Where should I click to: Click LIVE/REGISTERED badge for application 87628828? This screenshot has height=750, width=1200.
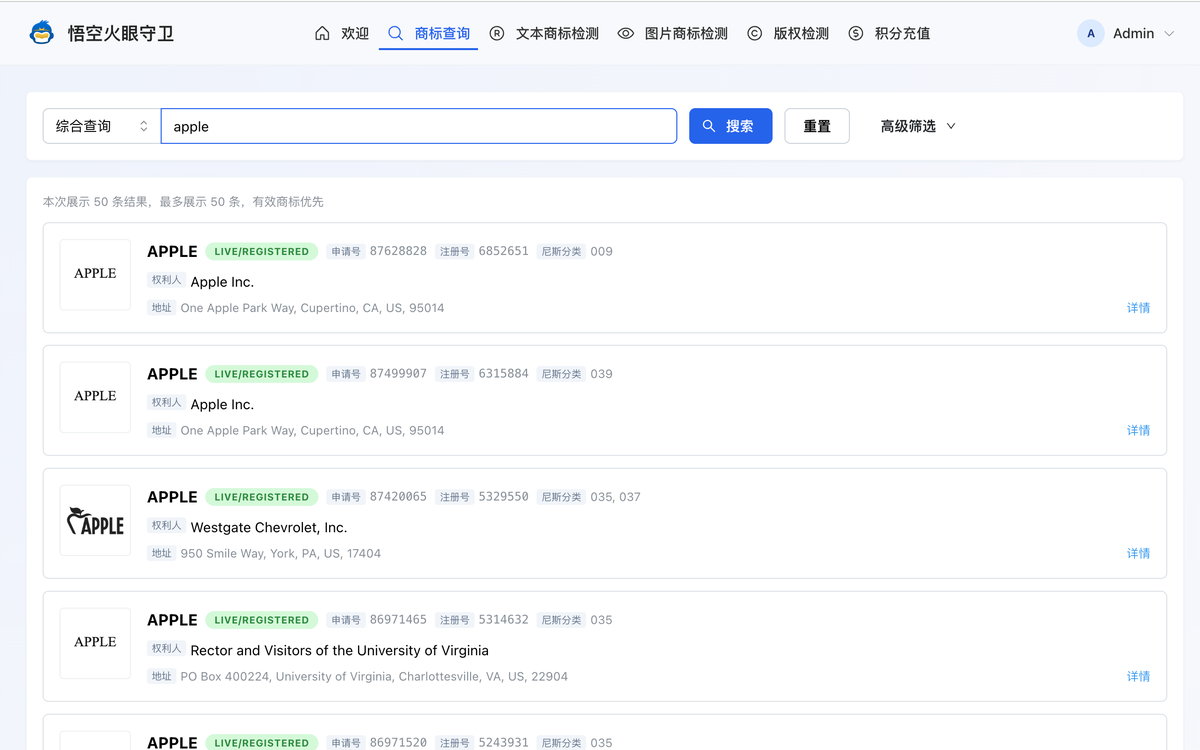coord(262,251)
